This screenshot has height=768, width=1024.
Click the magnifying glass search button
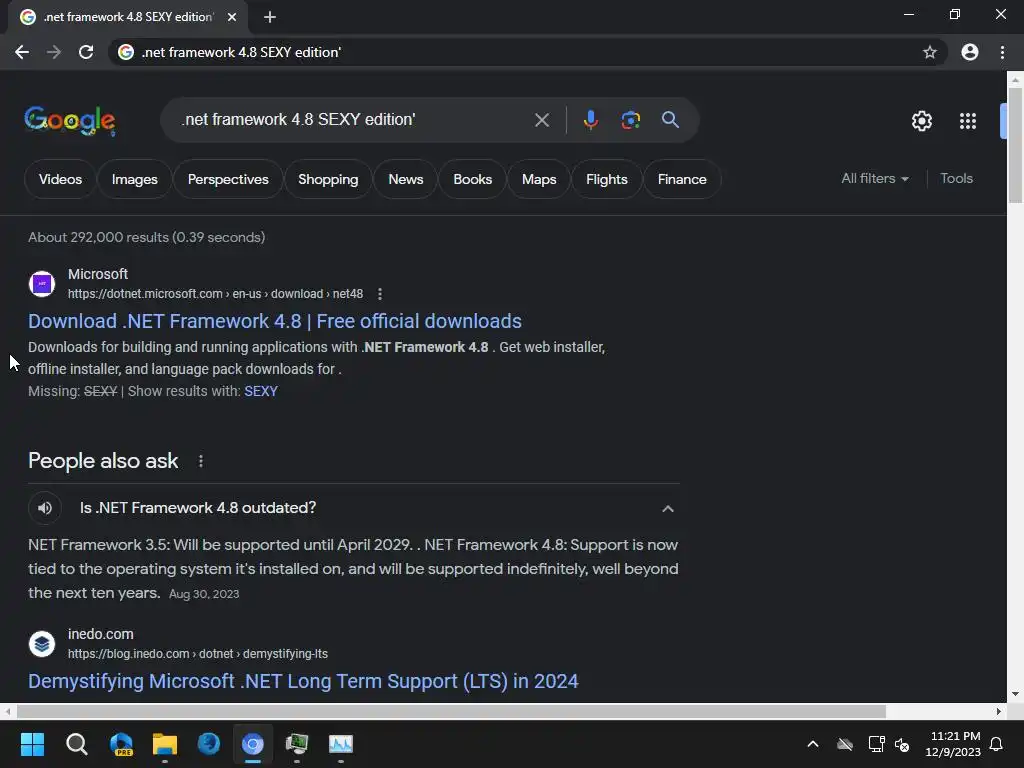coord(670,120)
